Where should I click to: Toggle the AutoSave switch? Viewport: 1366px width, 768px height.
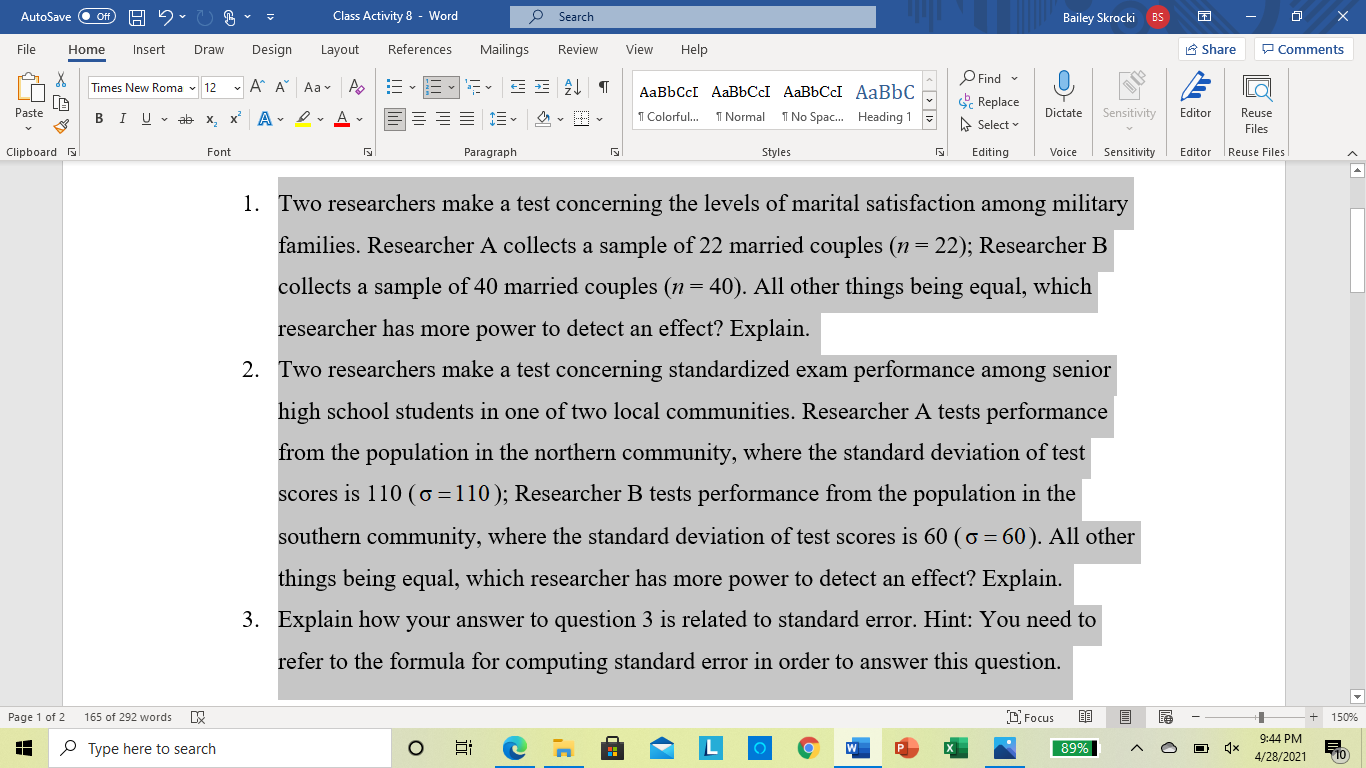(x=96, y=17)
